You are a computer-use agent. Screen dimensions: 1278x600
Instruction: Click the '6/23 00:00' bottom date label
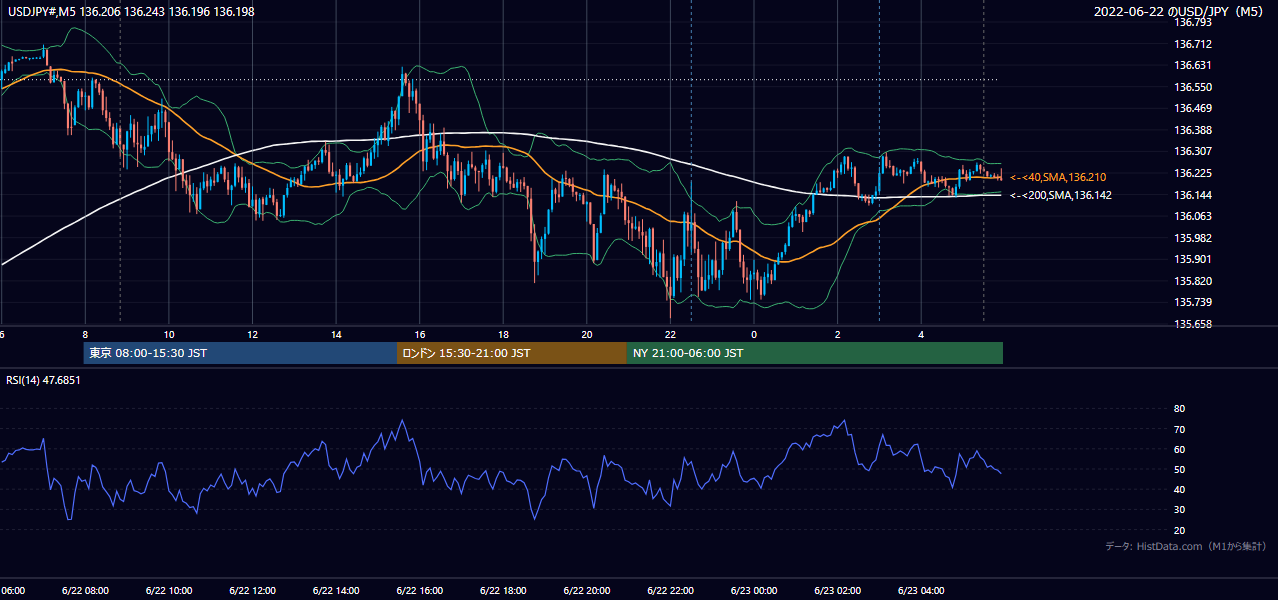[754, 590]
